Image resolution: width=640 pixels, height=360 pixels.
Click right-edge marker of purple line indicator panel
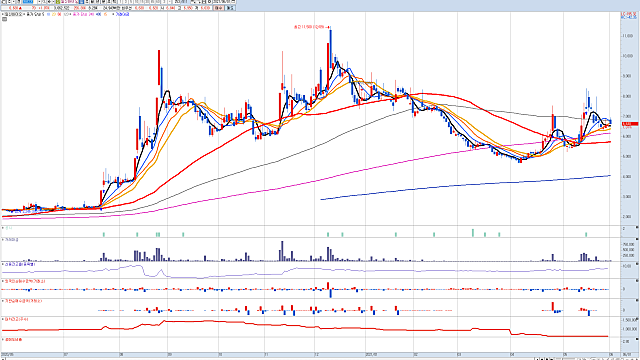coord(637,263)
